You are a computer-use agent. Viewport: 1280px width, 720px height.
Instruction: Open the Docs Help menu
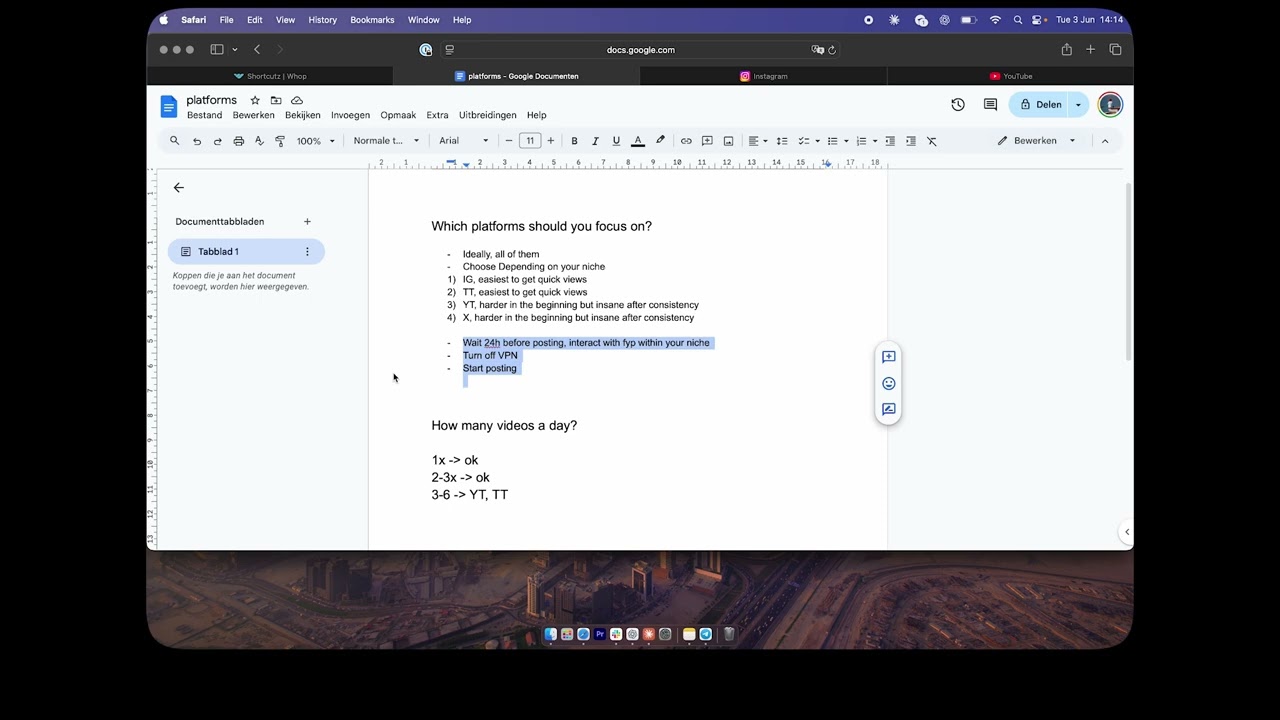536,115
